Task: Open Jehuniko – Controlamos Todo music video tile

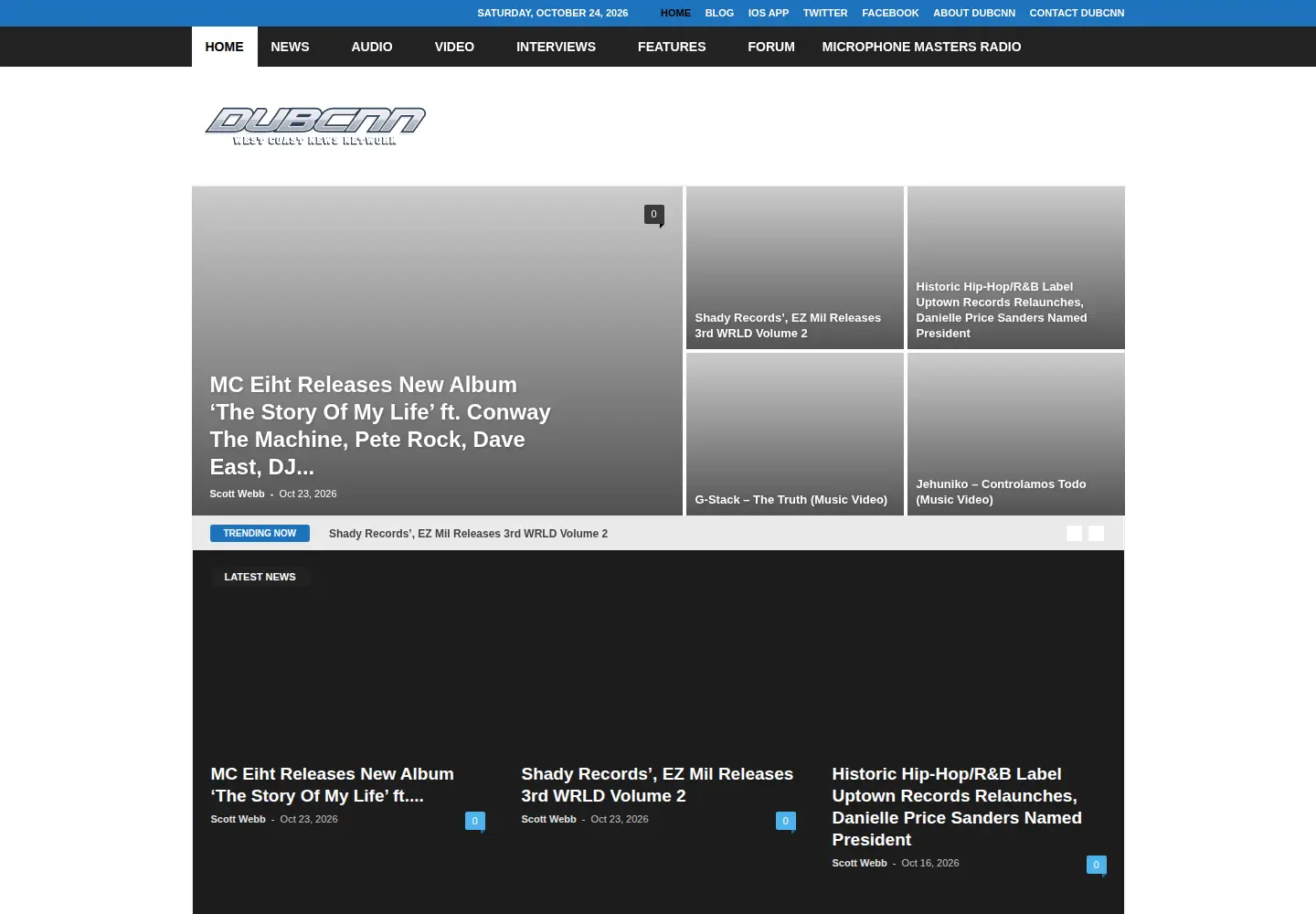Action: tap(1001, 492)
